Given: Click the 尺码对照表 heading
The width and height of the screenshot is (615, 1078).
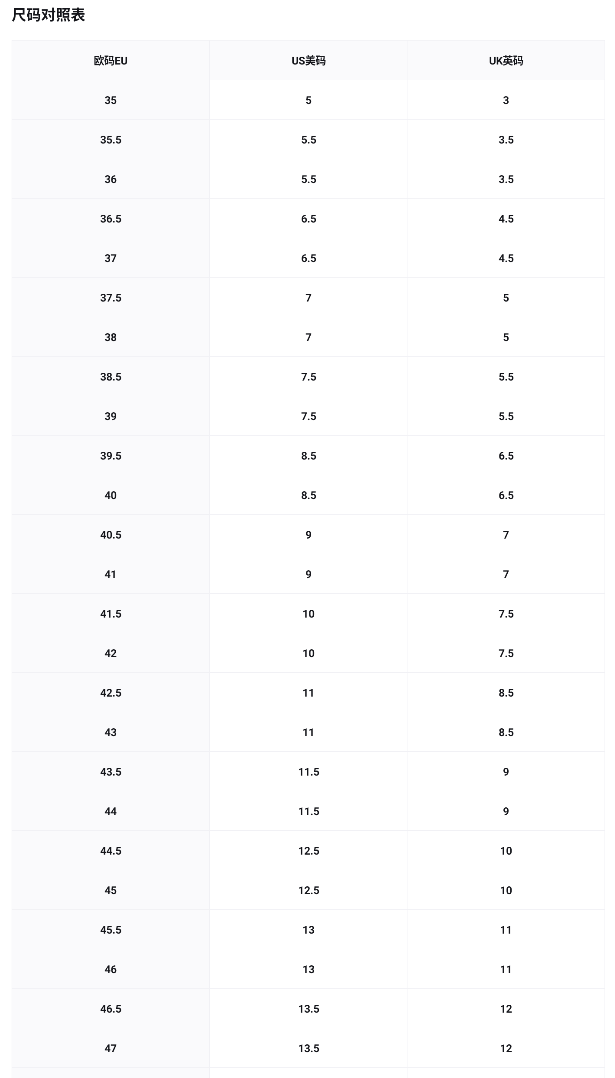Looking at the screenshot, I should pos(49,15).
